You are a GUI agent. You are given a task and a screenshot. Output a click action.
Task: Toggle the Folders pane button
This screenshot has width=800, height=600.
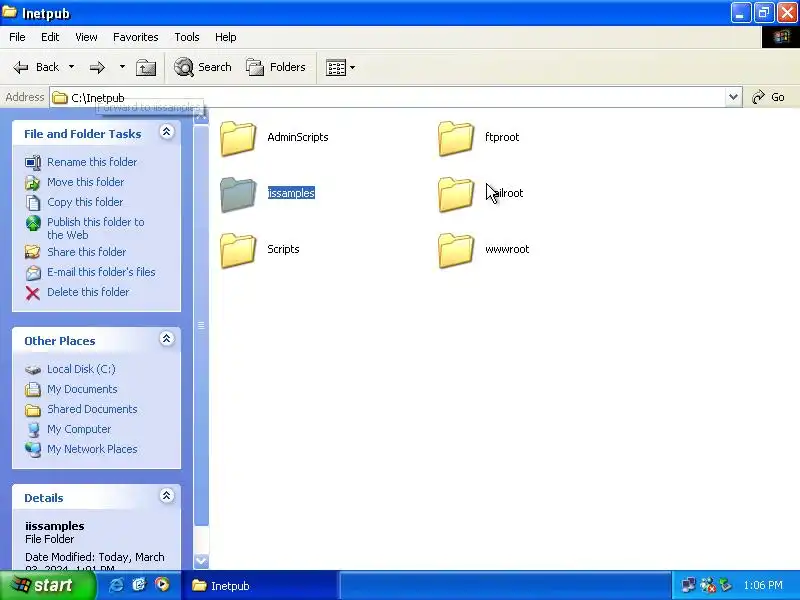(276, 67)
